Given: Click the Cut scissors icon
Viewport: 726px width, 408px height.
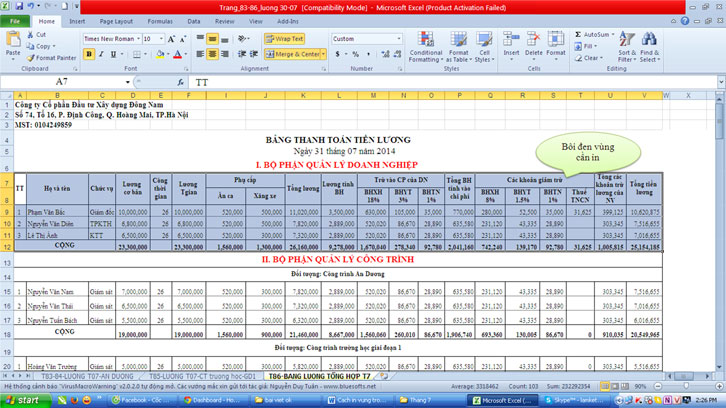Looking at the screenshot, I should click(x=31, y=35).
